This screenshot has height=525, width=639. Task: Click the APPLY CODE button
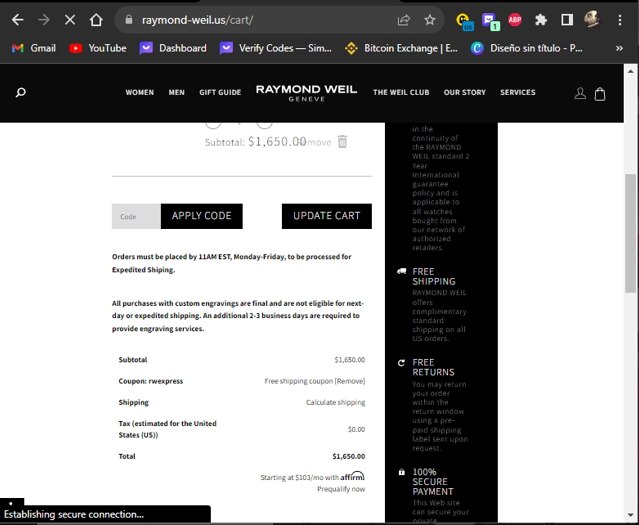pos(202,216)
